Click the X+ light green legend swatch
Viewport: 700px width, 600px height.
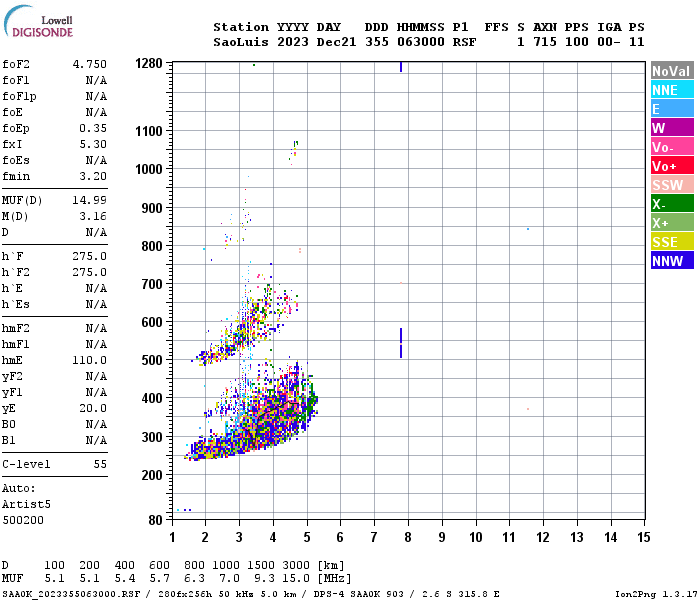coord(672,223)
